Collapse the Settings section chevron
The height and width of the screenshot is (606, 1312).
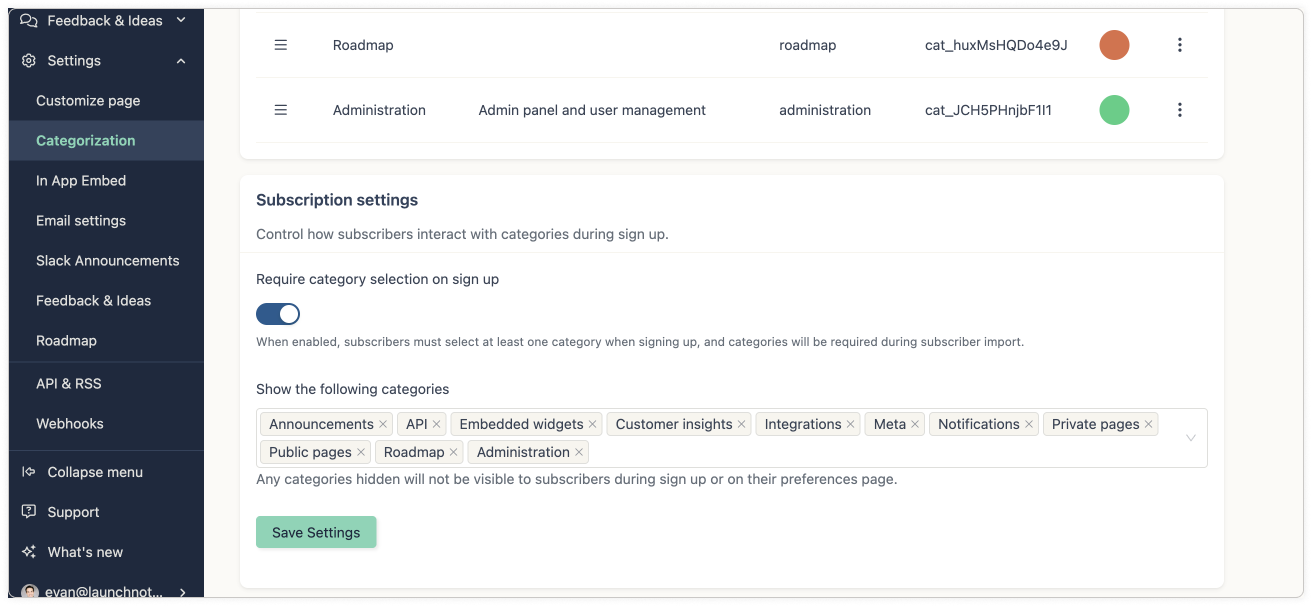point(181,61)
